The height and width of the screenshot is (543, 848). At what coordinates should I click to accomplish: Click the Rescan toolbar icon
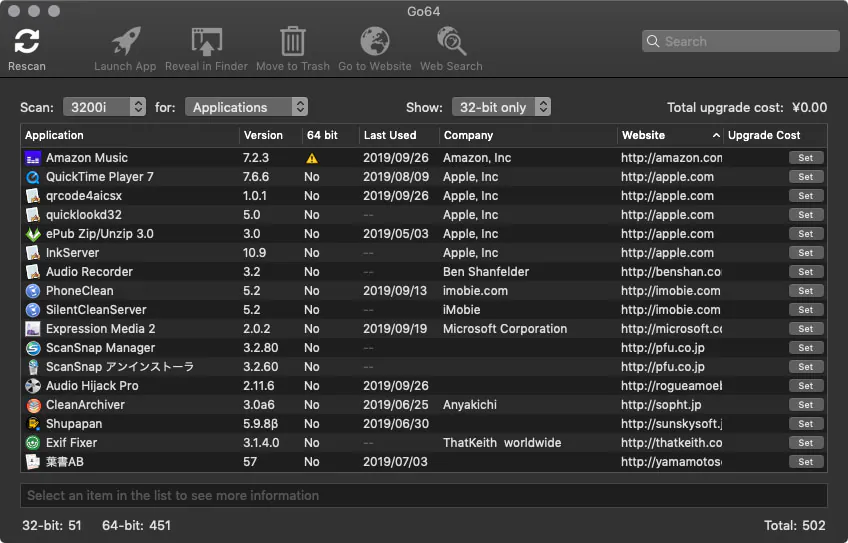tap(26, 41)
